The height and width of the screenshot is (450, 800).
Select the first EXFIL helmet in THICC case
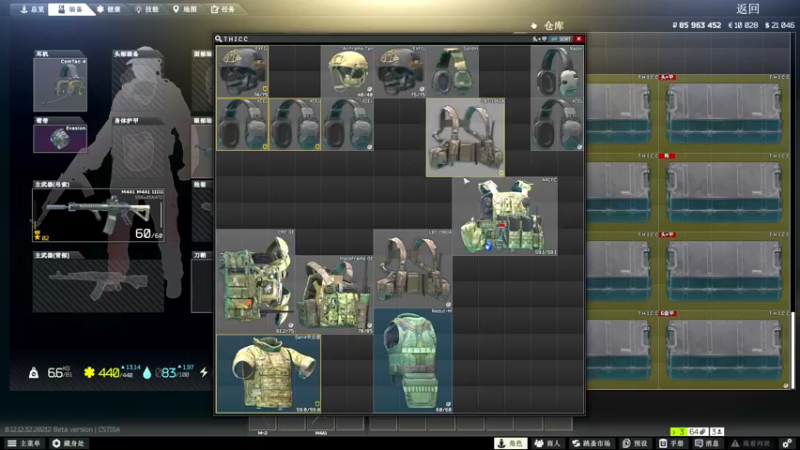click(242, 71)
